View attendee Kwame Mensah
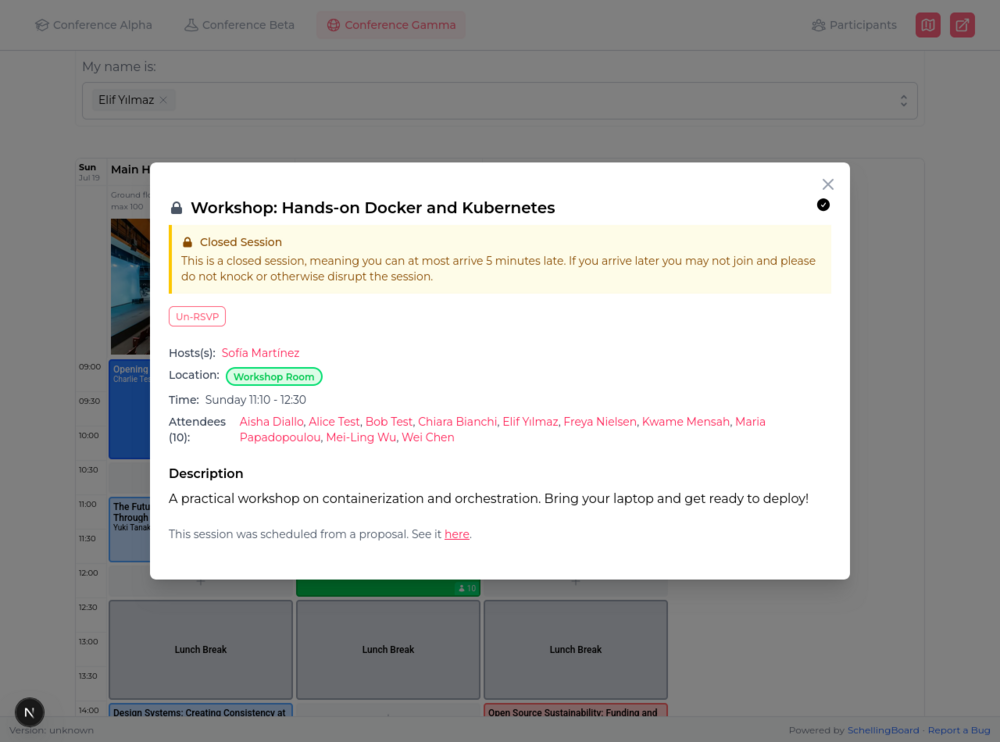This screenshot has width=1000, height=742. point(686,422)
